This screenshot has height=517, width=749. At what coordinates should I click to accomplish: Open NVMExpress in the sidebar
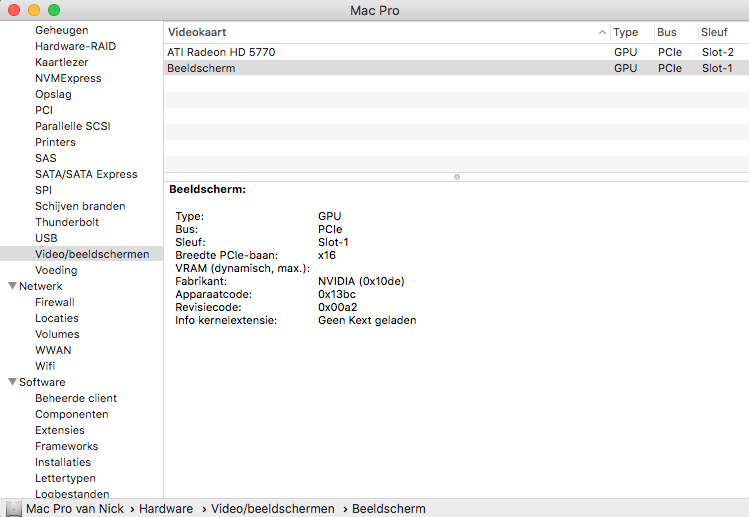click(x=68, y=78)
